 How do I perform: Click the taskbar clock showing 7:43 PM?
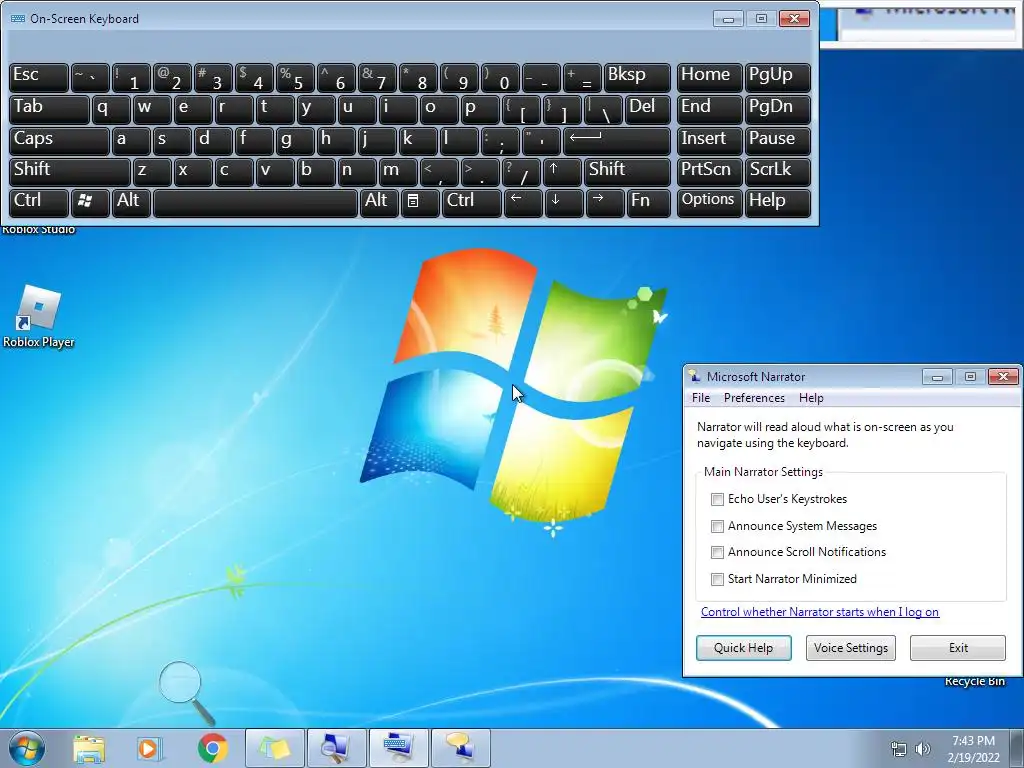(x=973, y=749)
